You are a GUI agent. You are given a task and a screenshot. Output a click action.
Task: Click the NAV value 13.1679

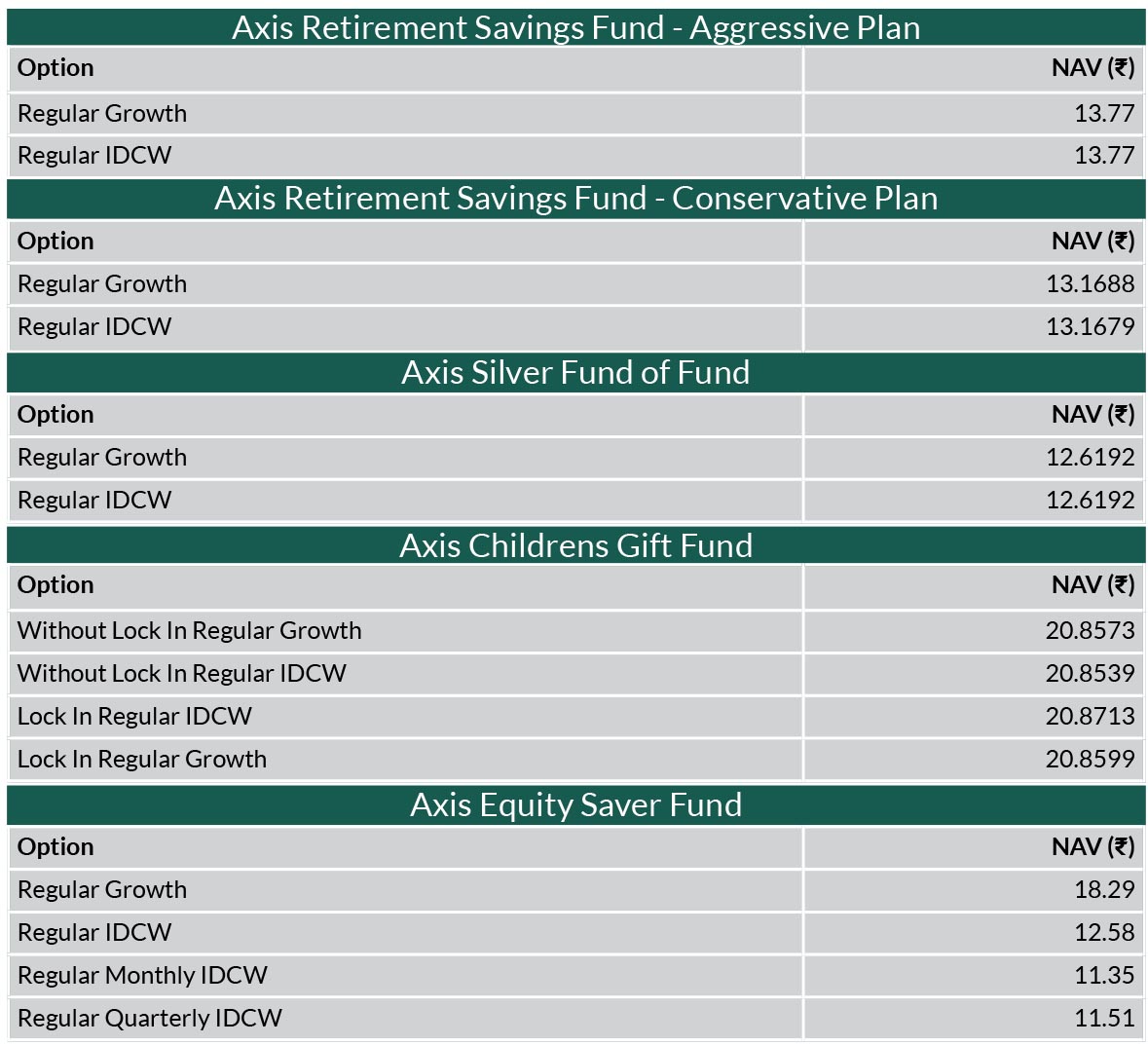tap(1091, 326)
